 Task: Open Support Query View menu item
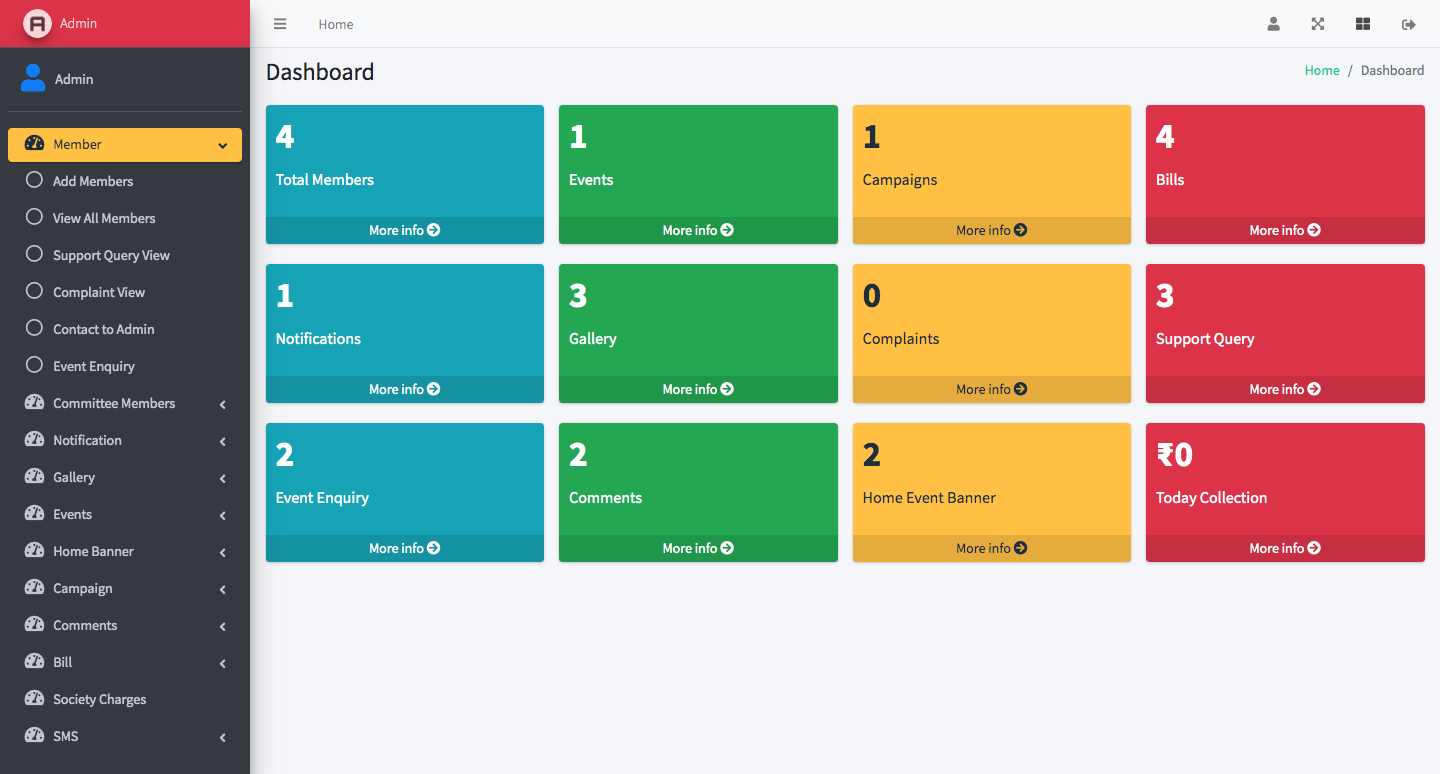[111, 255]
